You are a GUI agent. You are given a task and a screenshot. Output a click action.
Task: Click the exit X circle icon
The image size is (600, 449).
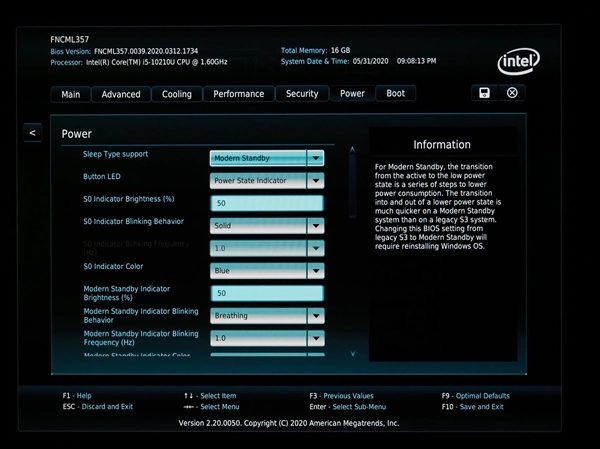[512, 93]
